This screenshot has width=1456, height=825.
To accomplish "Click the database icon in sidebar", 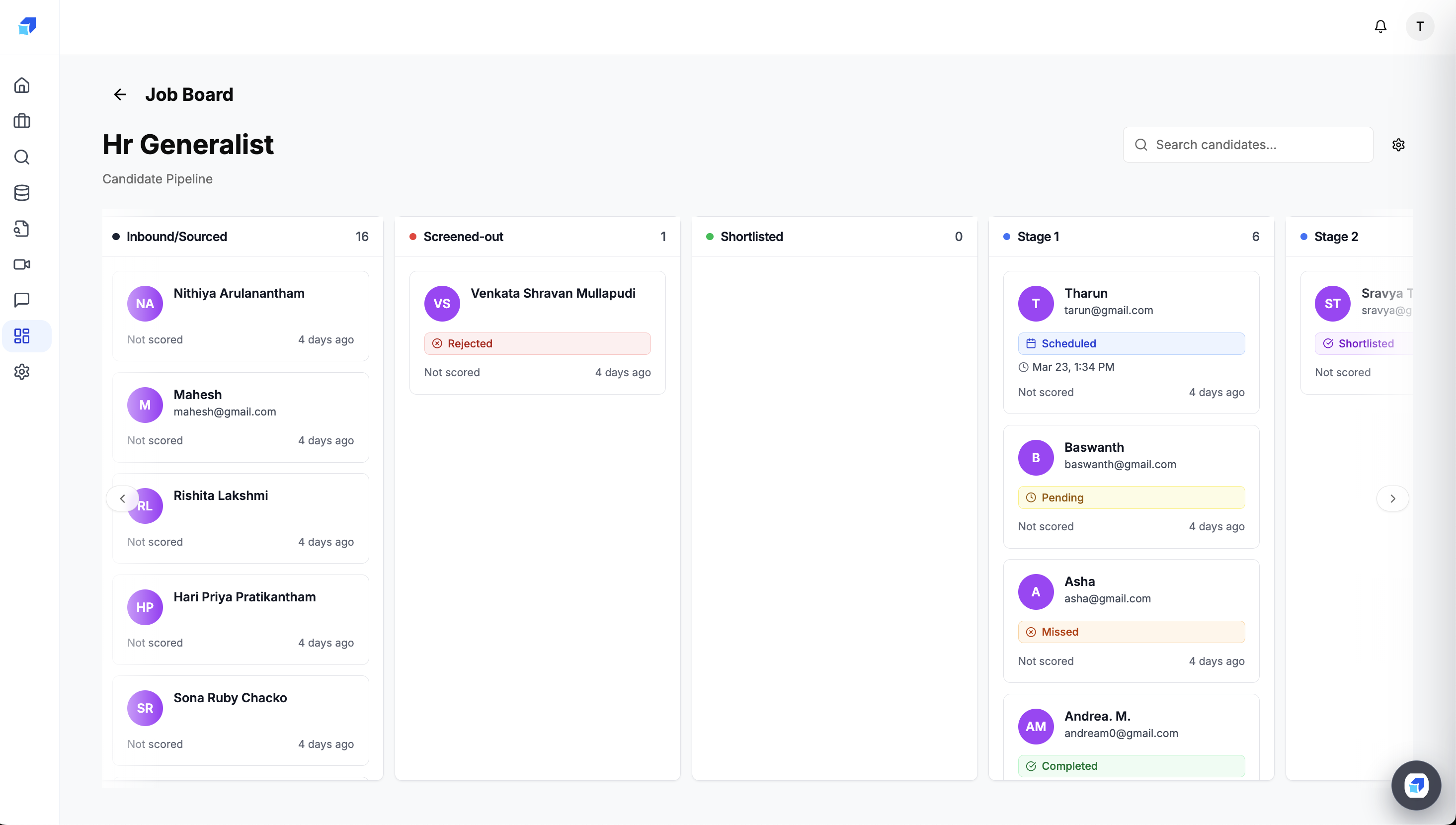I will click(21, 193).
